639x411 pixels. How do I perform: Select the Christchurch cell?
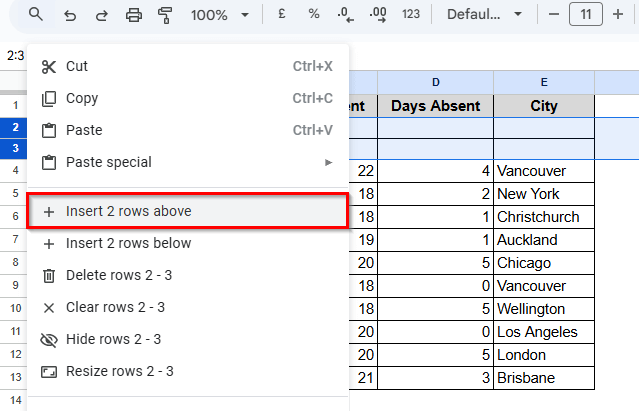tap(543, 217)
